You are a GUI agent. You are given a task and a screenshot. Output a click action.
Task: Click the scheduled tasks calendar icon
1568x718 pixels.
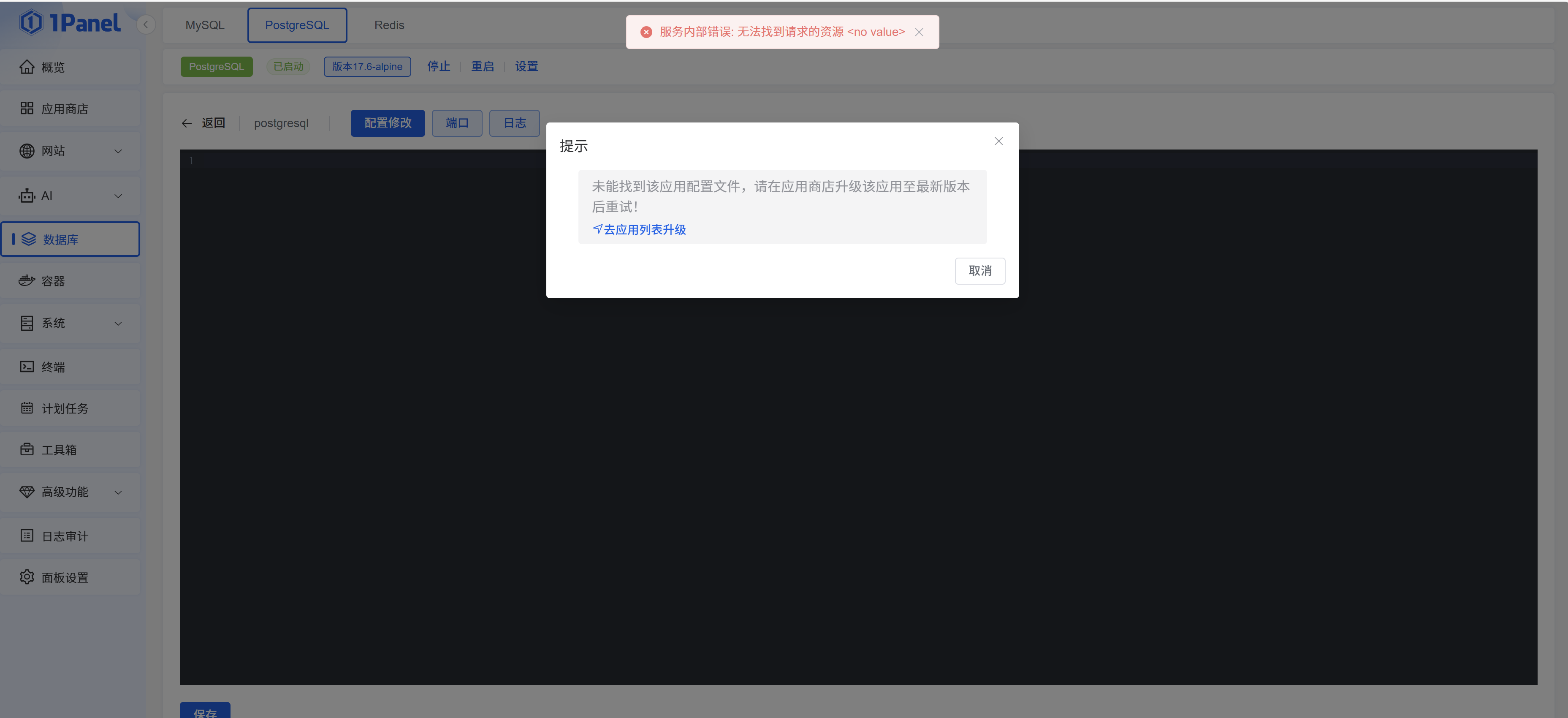pyautogui.click(x=27, y=408)
